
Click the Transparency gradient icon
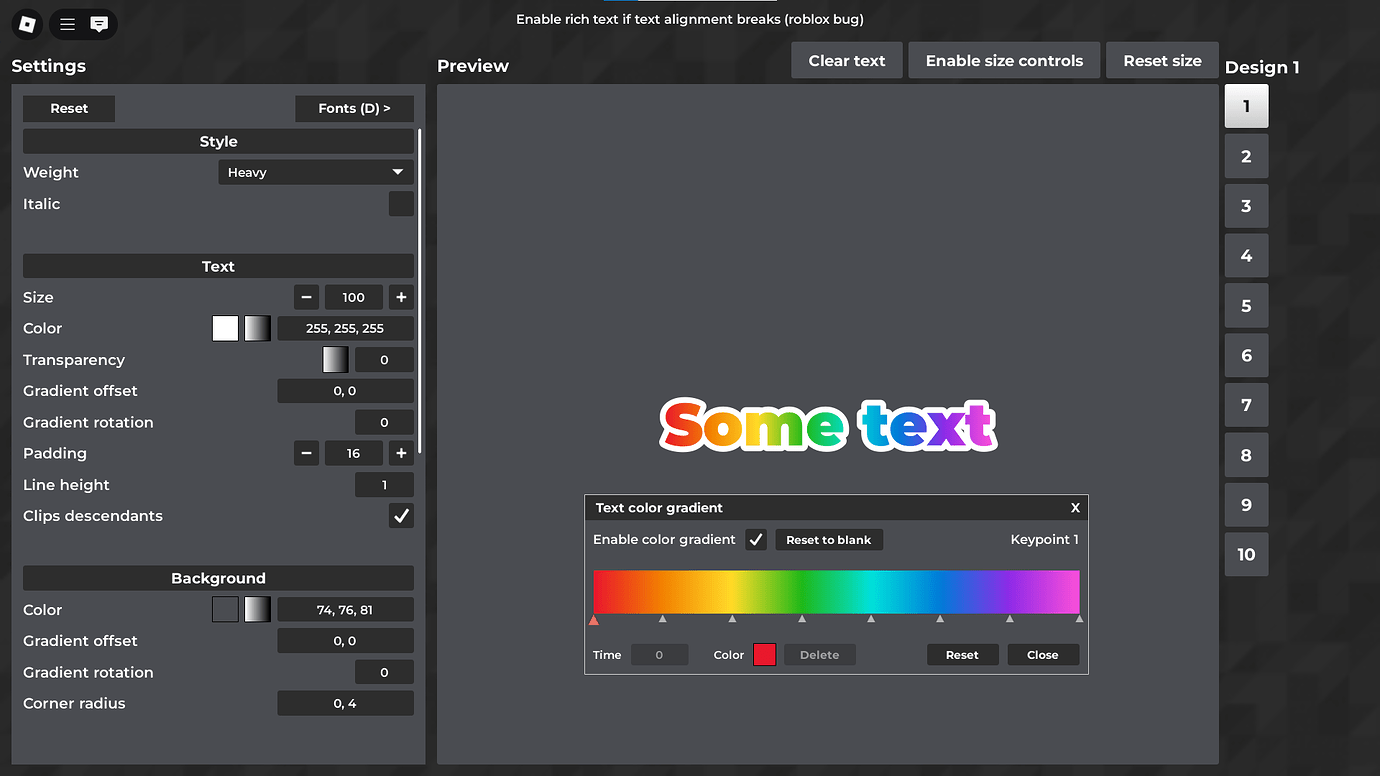coord(333,359)
